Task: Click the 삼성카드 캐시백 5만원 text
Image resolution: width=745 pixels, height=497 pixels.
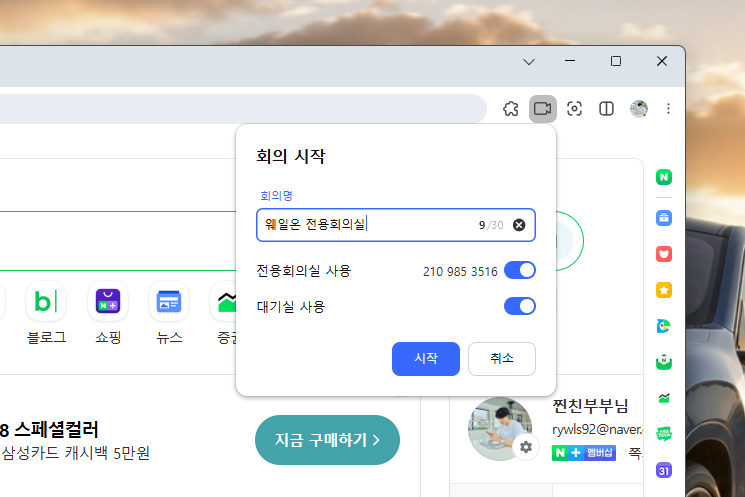Action: coord(76,453)
